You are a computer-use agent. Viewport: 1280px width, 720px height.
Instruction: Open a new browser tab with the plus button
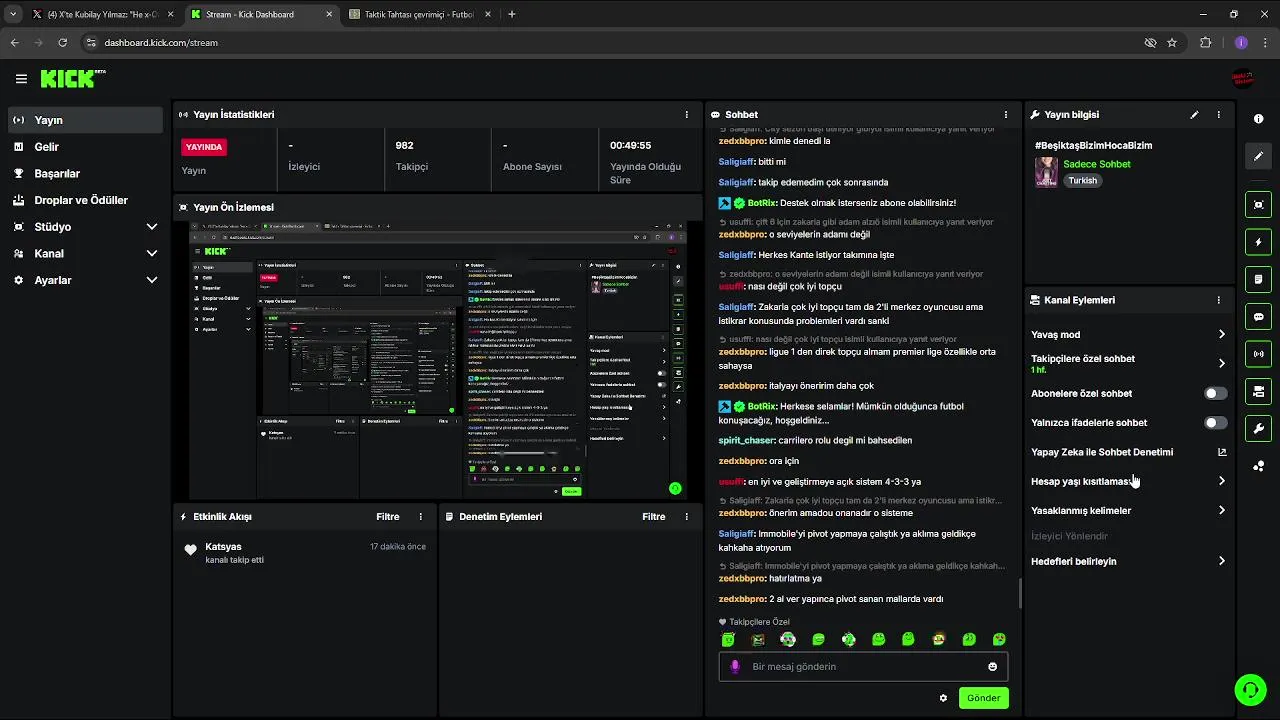(x=512, y=14)
